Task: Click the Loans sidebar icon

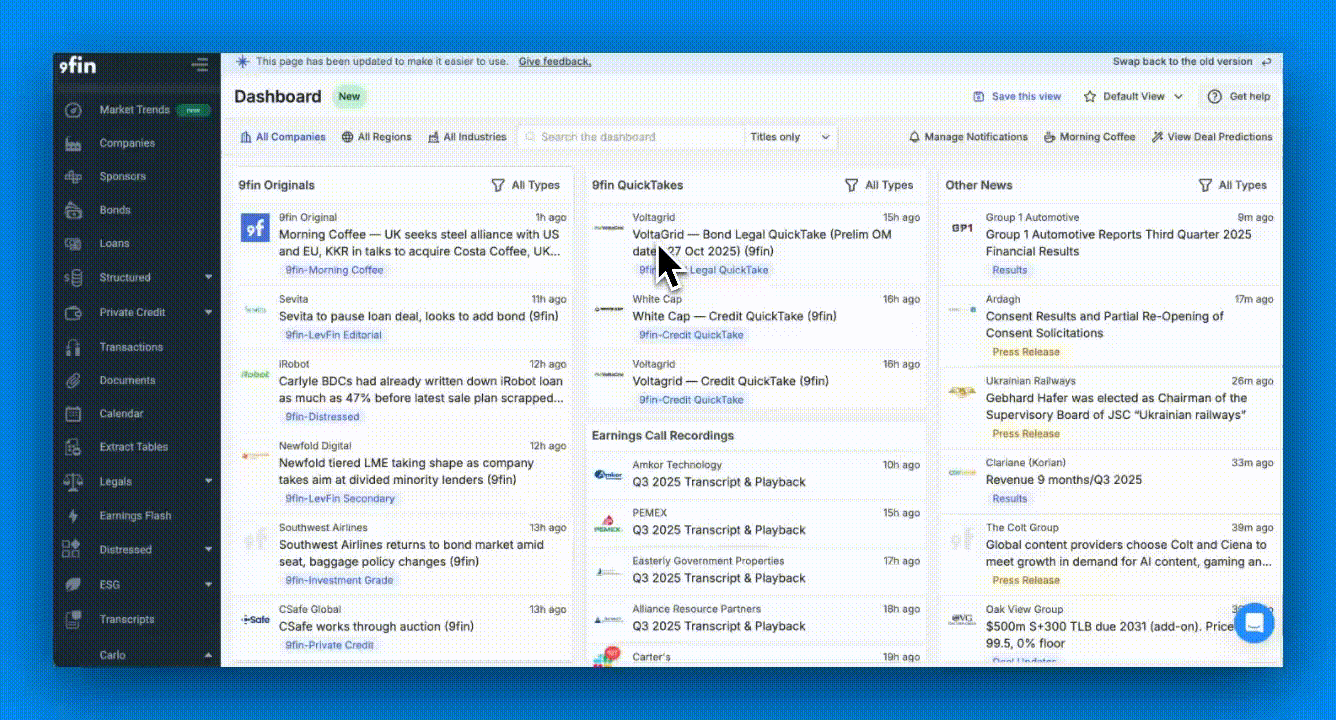Action: [x=73, y=243]
